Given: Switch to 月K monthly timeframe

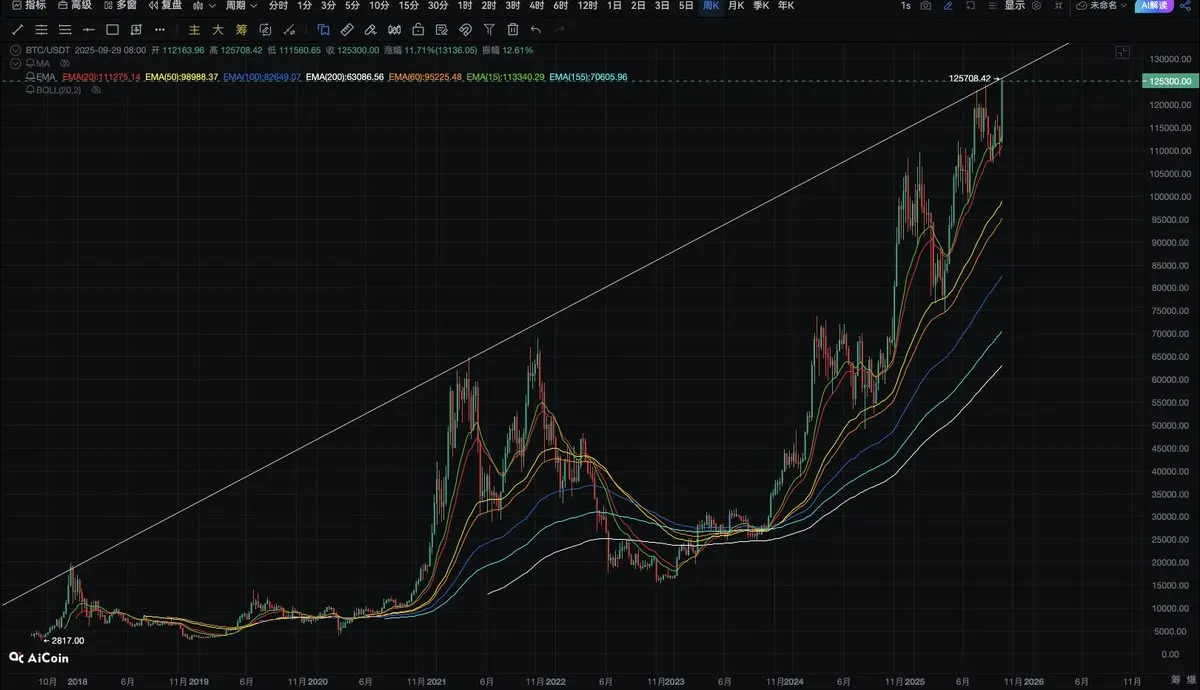Looking at the screenshot, I should click(736, 6).
